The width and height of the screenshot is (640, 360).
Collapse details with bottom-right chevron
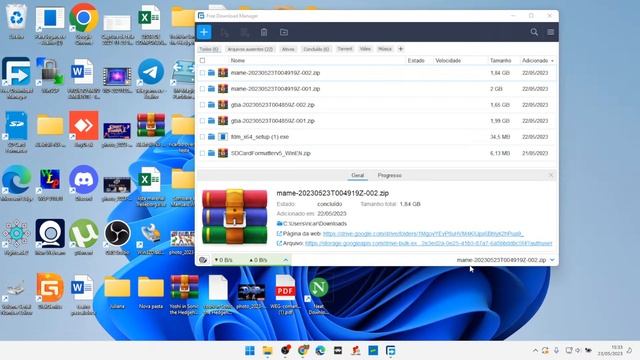pos(552,260)
